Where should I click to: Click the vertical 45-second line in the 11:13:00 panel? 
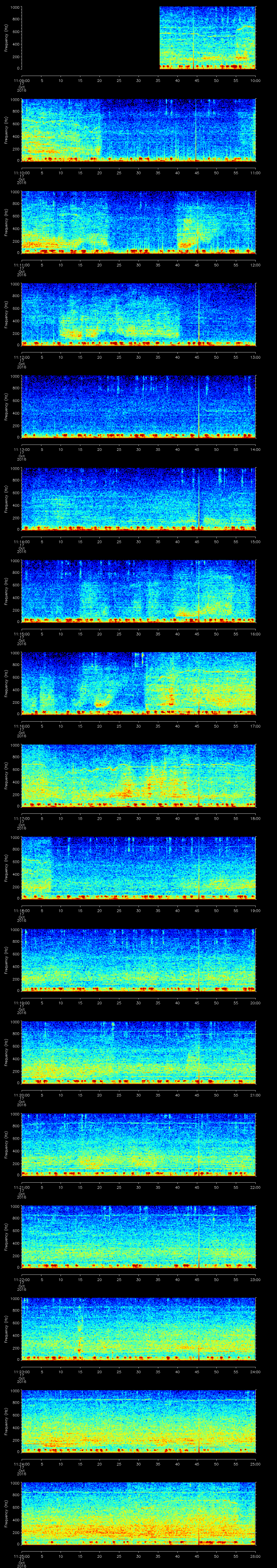[x=199, y=407]
